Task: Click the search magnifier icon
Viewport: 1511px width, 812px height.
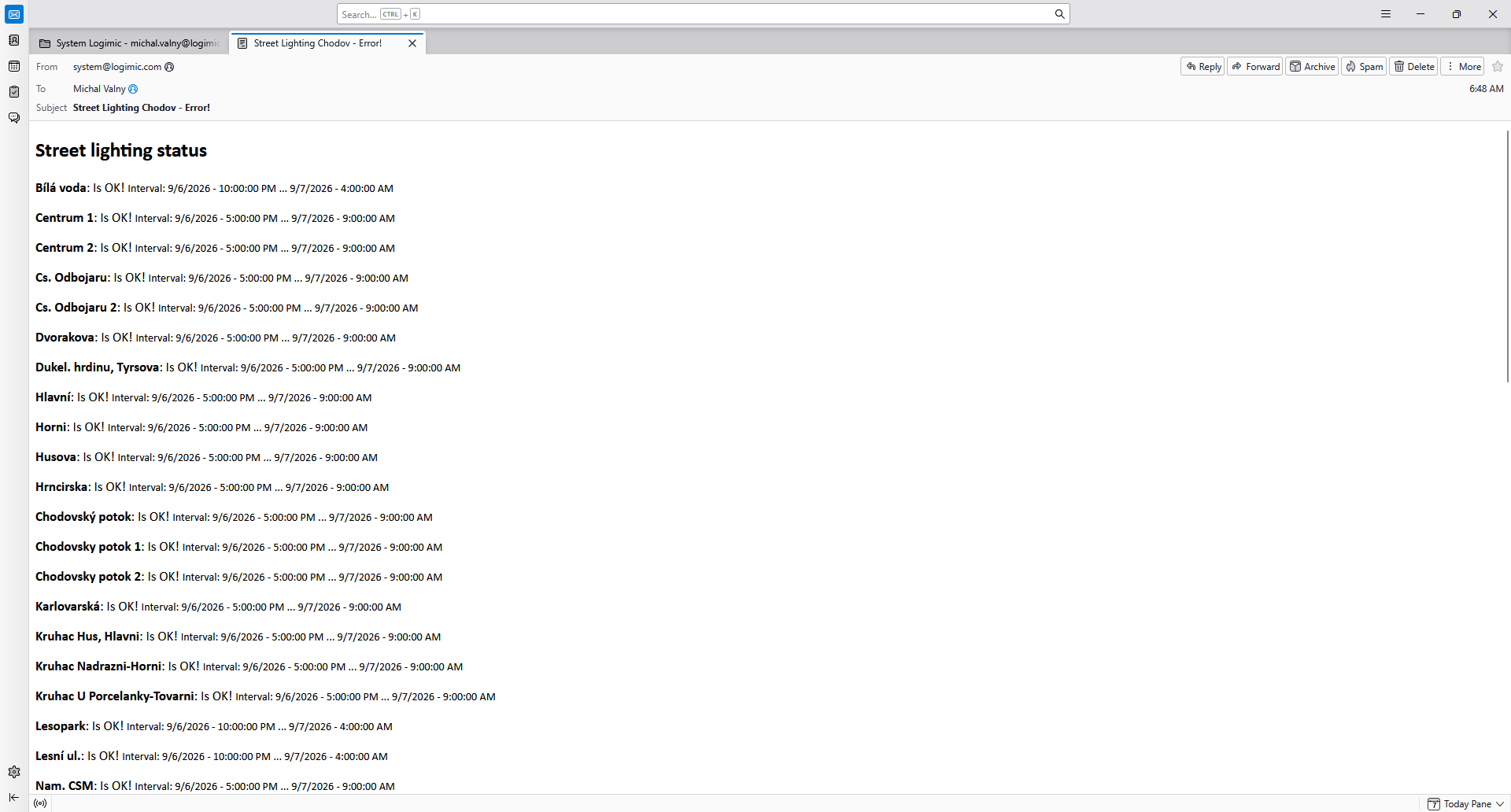Action: 1059,14
